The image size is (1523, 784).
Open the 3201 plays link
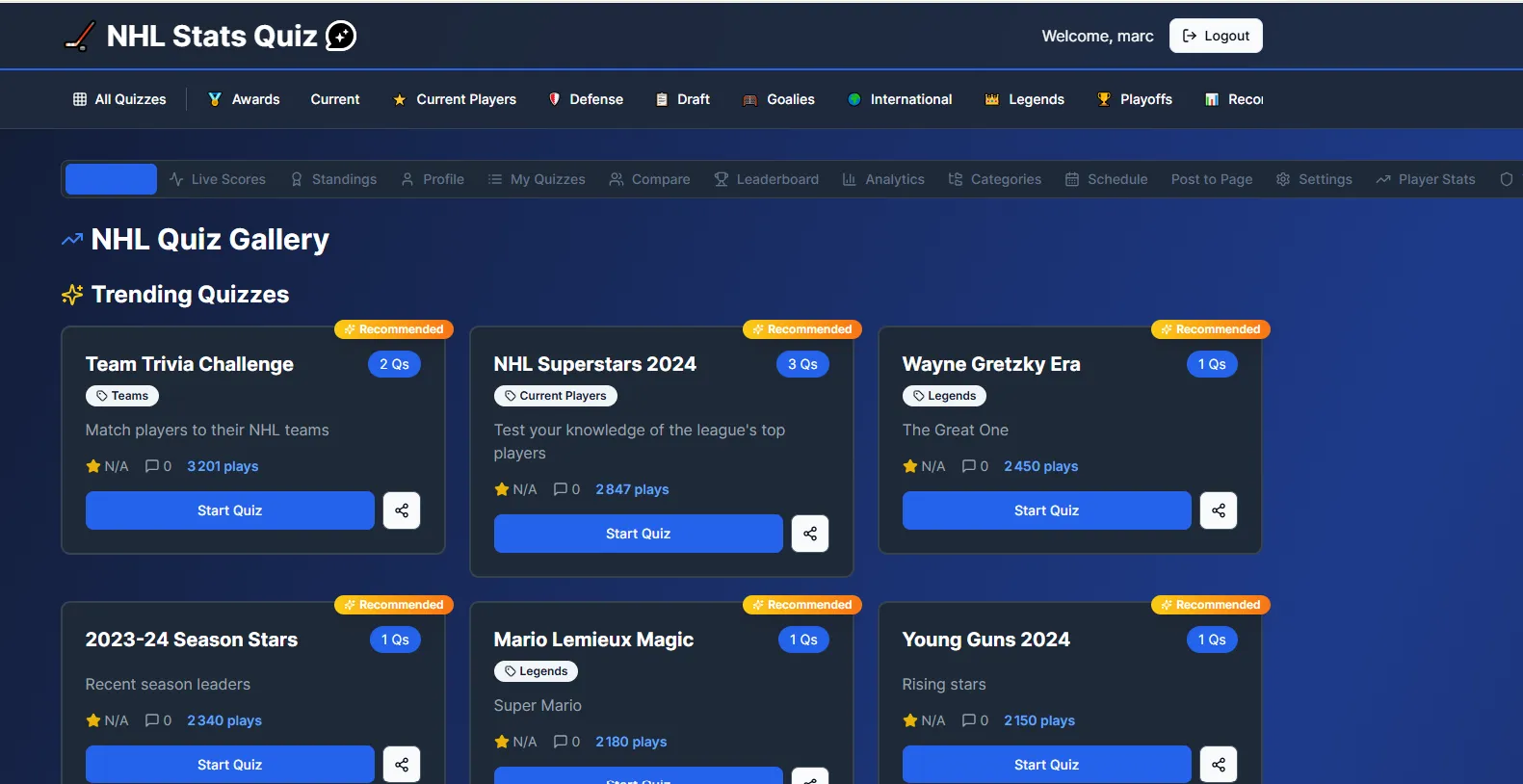(223, 466)
